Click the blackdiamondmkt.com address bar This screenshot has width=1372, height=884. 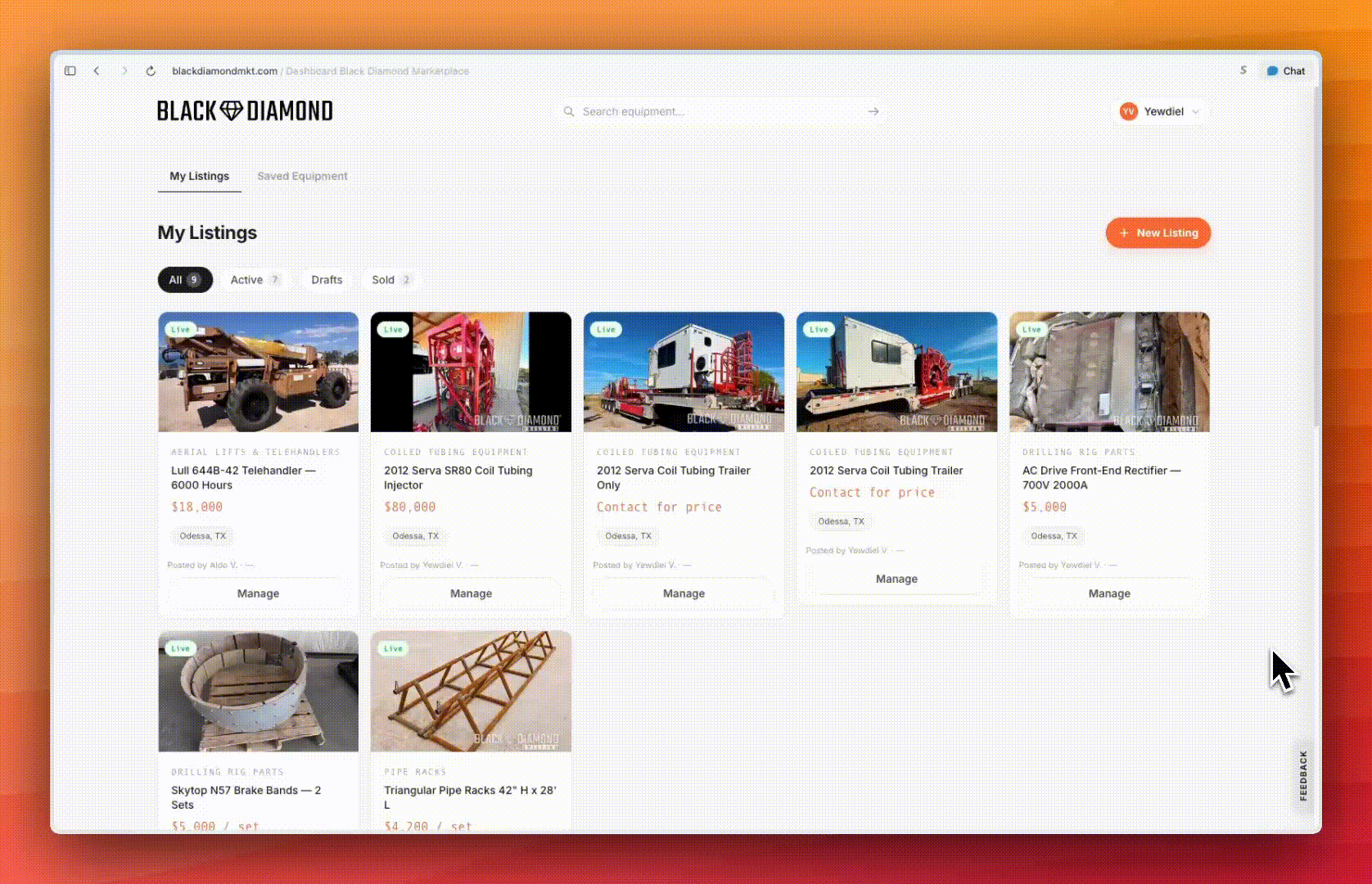coord(320,71)
